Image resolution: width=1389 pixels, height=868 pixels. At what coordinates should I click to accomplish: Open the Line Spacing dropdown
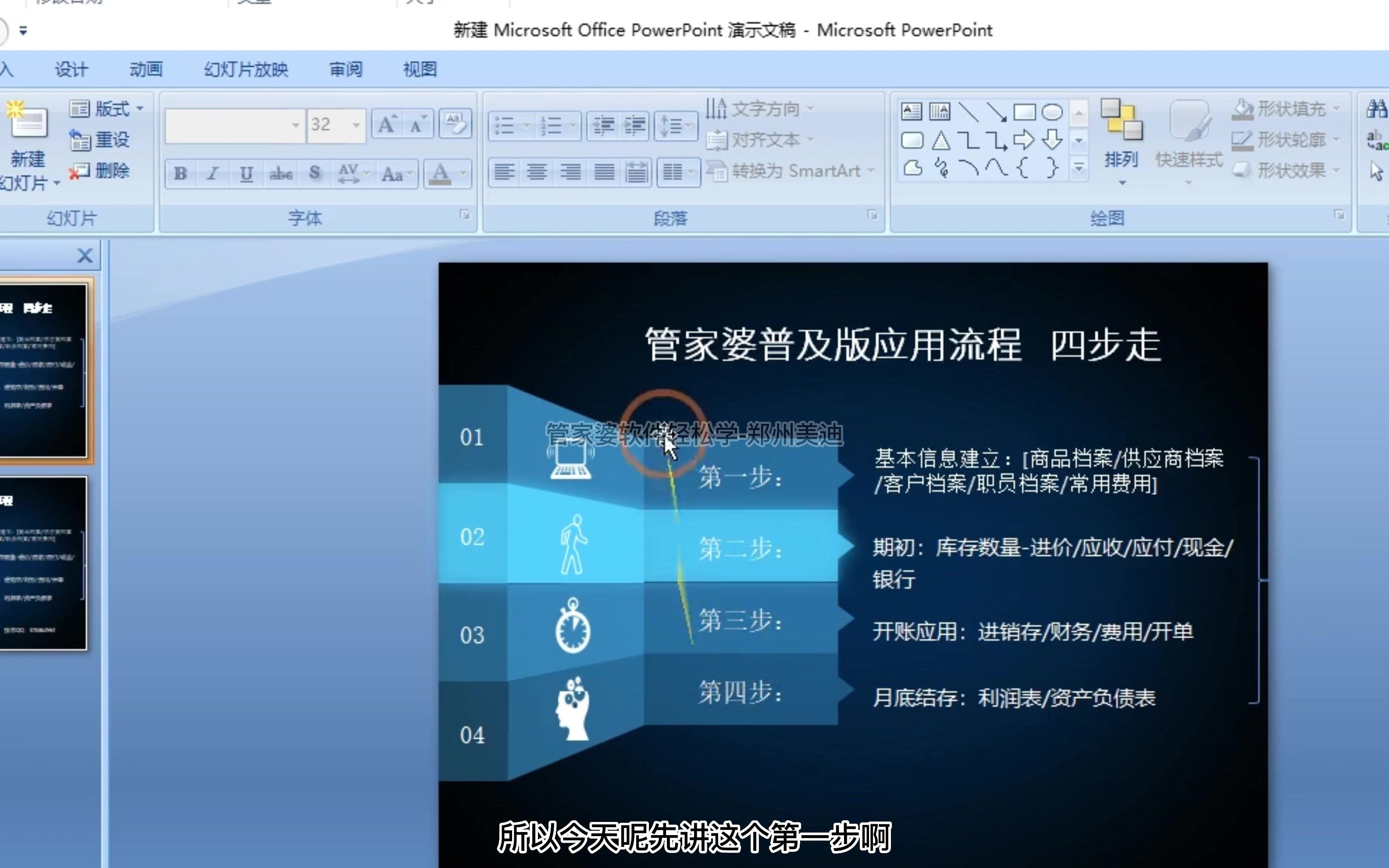(676, 126)
